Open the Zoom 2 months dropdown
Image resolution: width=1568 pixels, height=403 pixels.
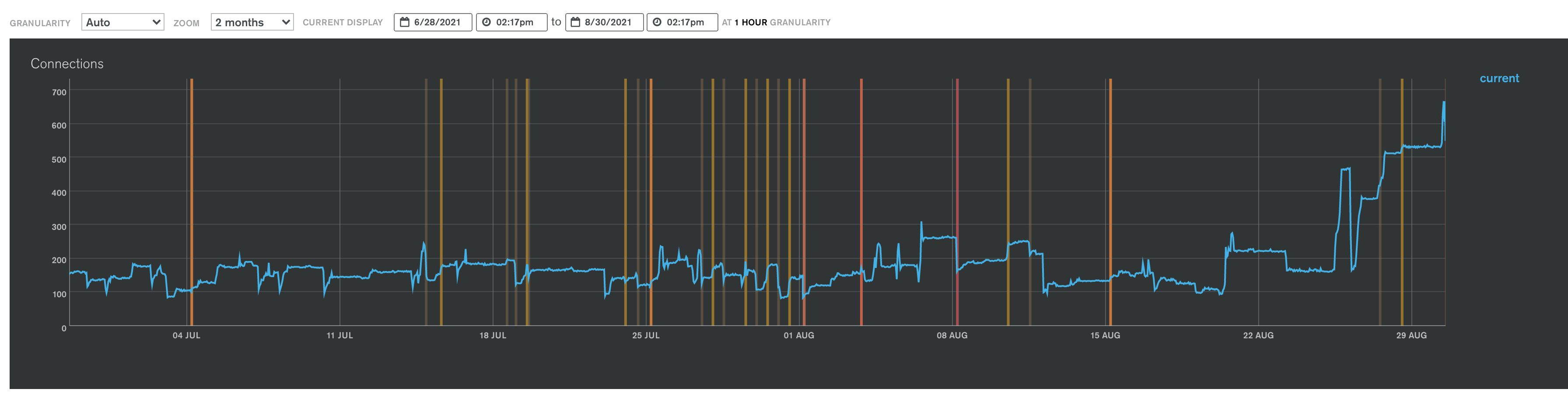point(252,22)
